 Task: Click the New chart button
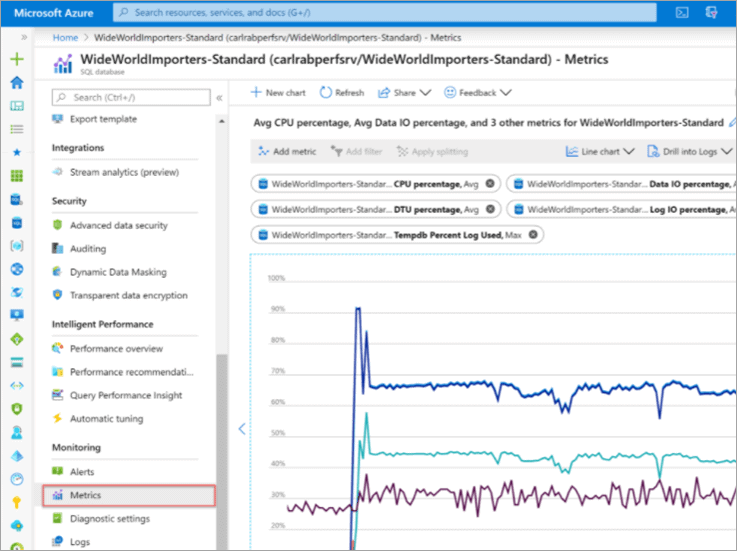click(278, 93)
